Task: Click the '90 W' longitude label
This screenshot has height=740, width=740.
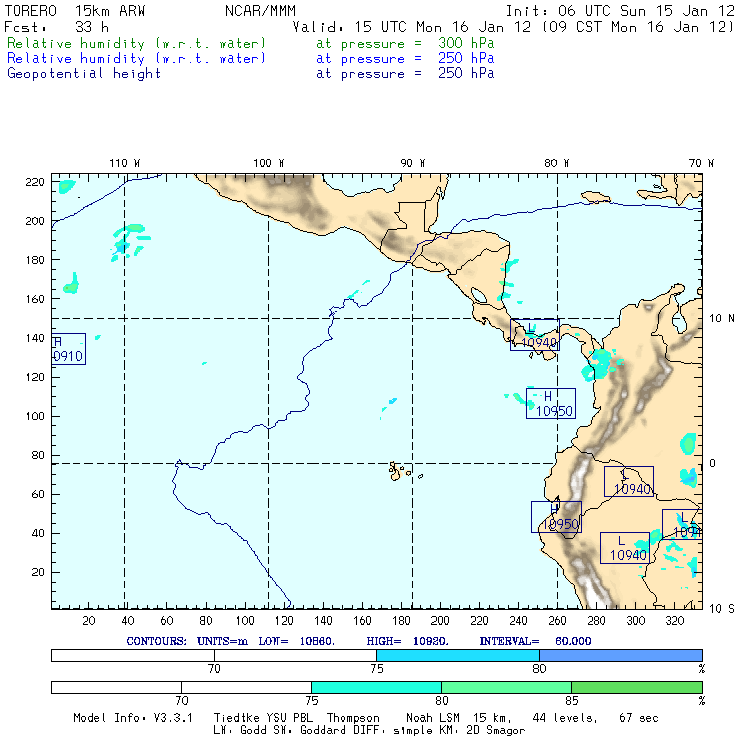Action: 412,163
